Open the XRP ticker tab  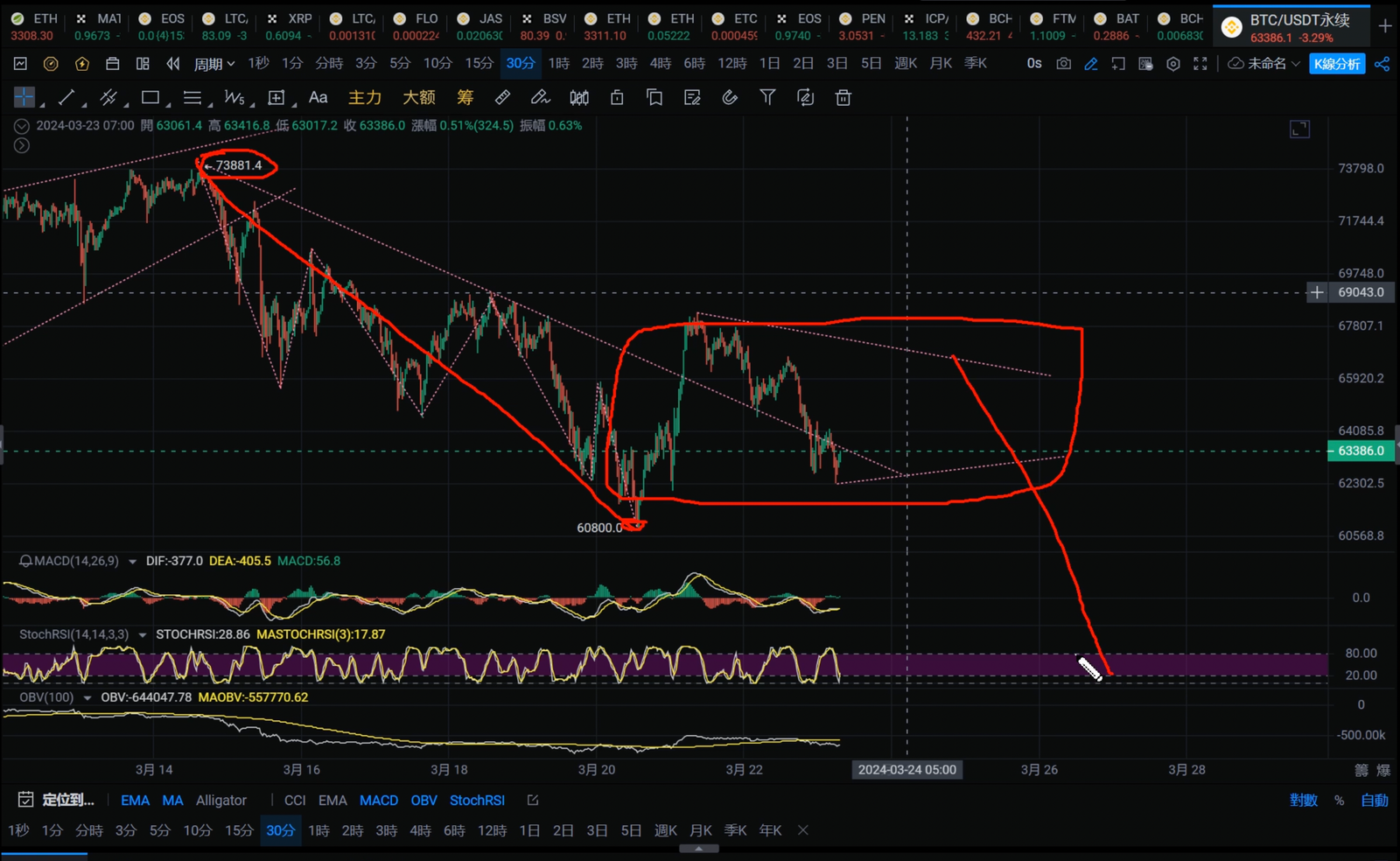(x=290, y=26)
